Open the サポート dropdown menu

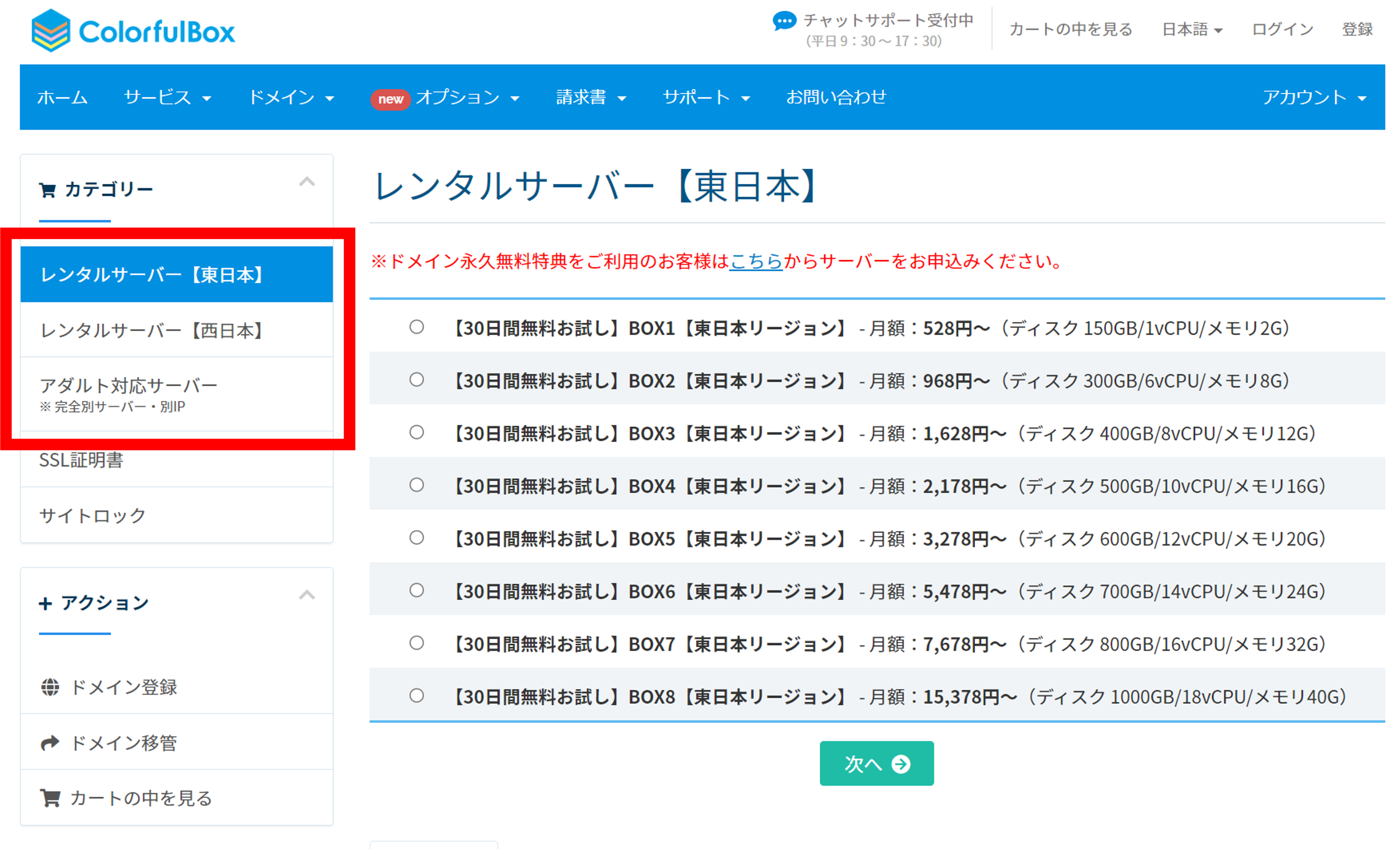706,97
